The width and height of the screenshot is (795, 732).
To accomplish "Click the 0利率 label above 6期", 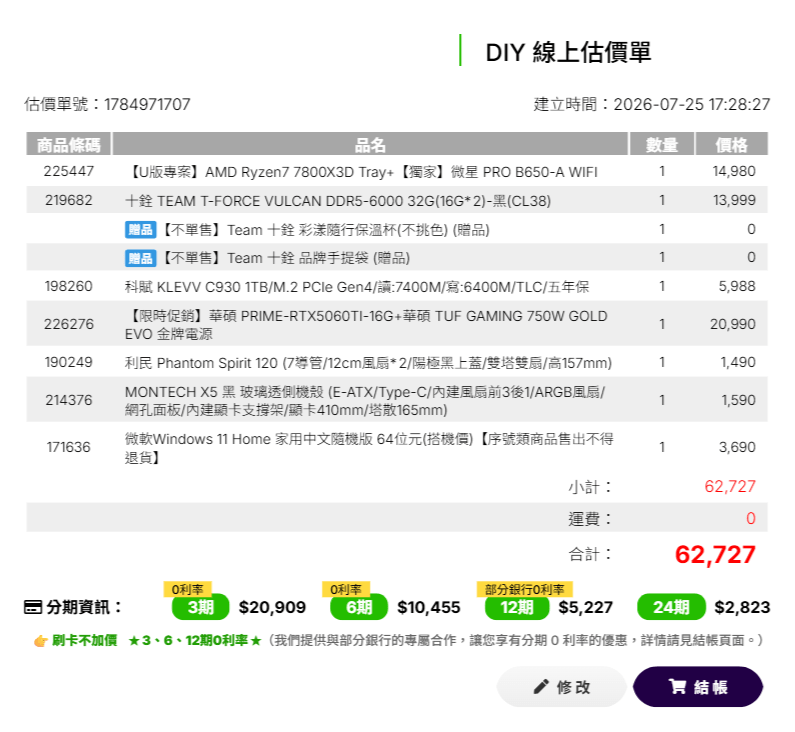I will (x=346, y=589).
